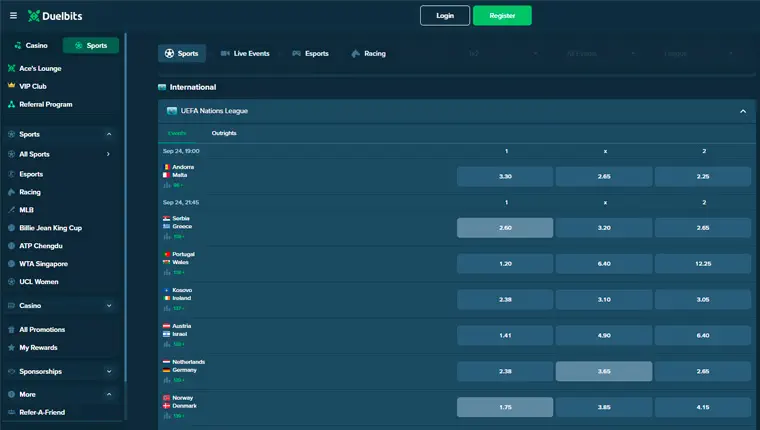The height and width of the screenshot is (430, 760).
Task: Open the Esports top tab
Action: coord(310,53)
